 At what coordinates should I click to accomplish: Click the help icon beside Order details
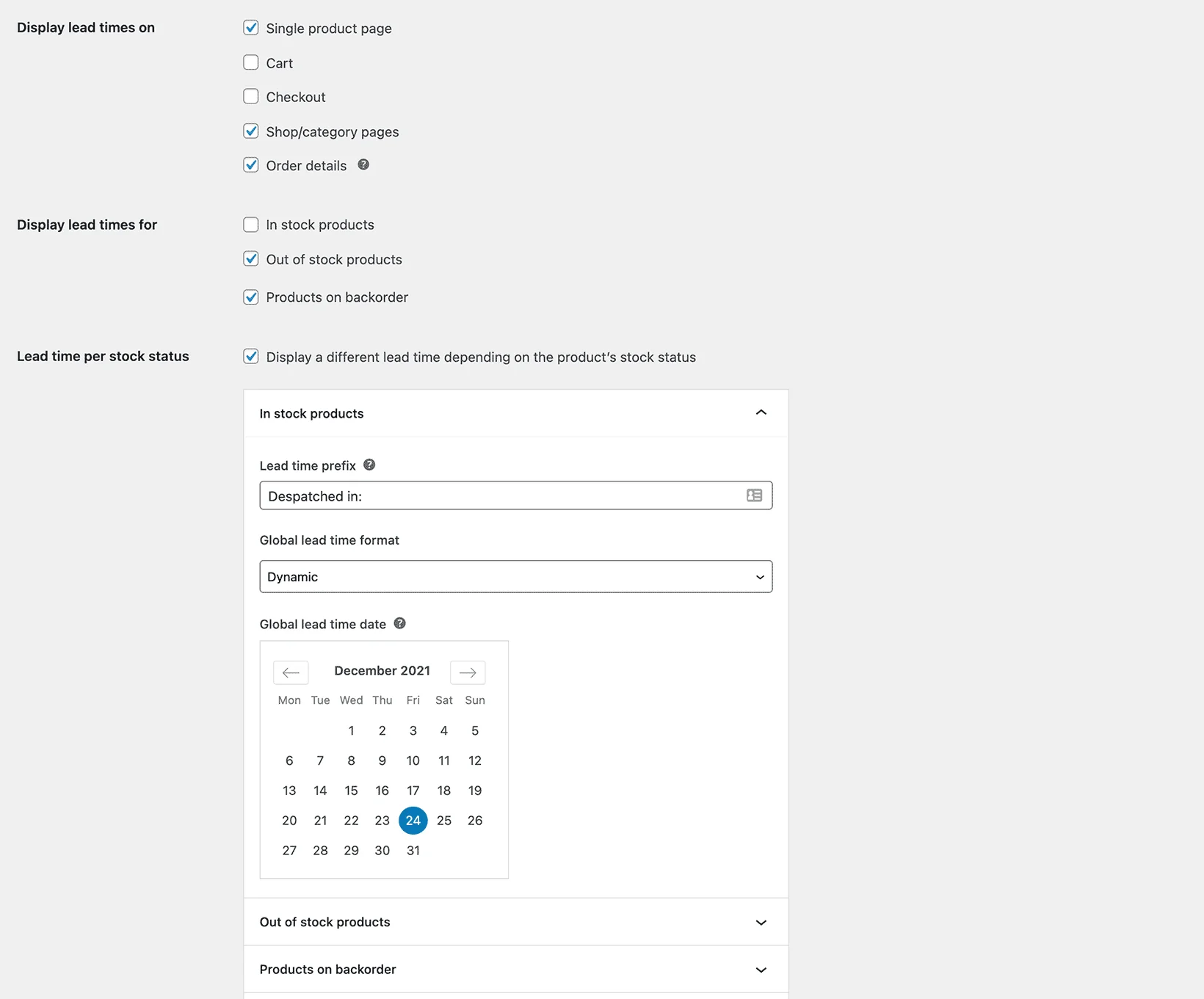point(363,164)
